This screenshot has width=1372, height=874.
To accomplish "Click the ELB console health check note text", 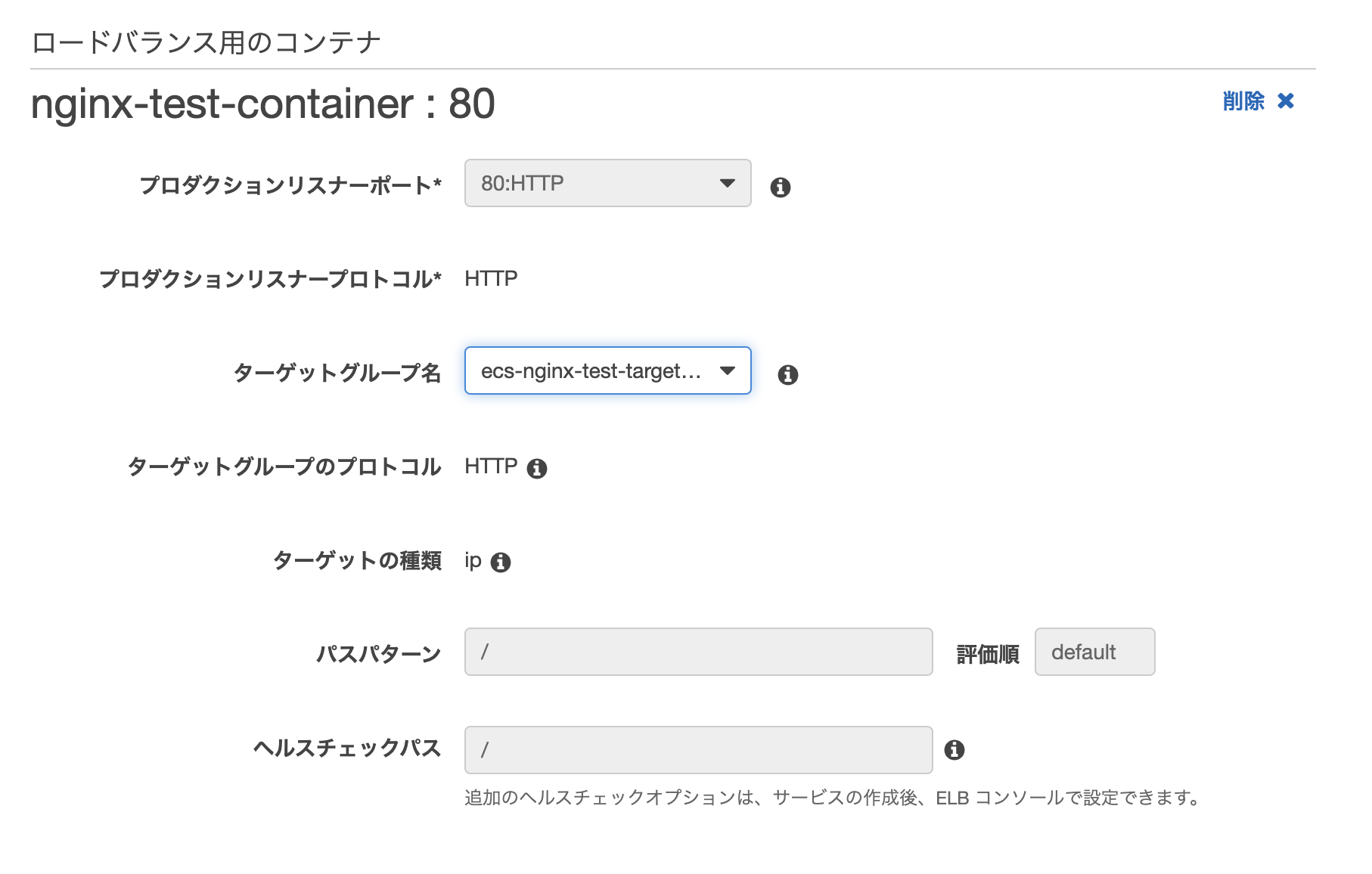I will (x=832, y=798).
